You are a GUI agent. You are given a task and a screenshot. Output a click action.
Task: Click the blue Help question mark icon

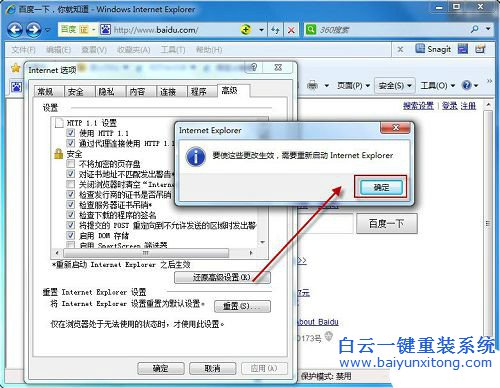point(467,85)
